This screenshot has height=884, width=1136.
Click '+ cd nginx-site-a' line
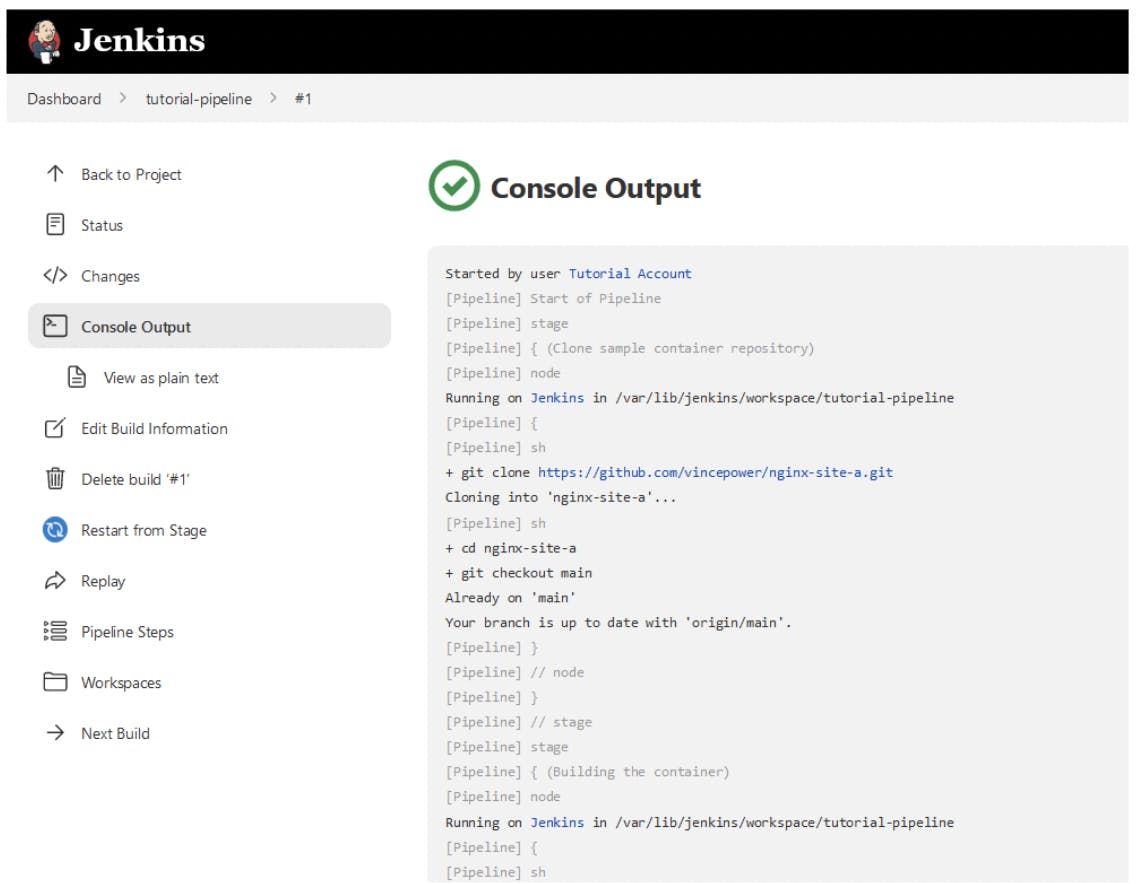click(x=511, y=549)
